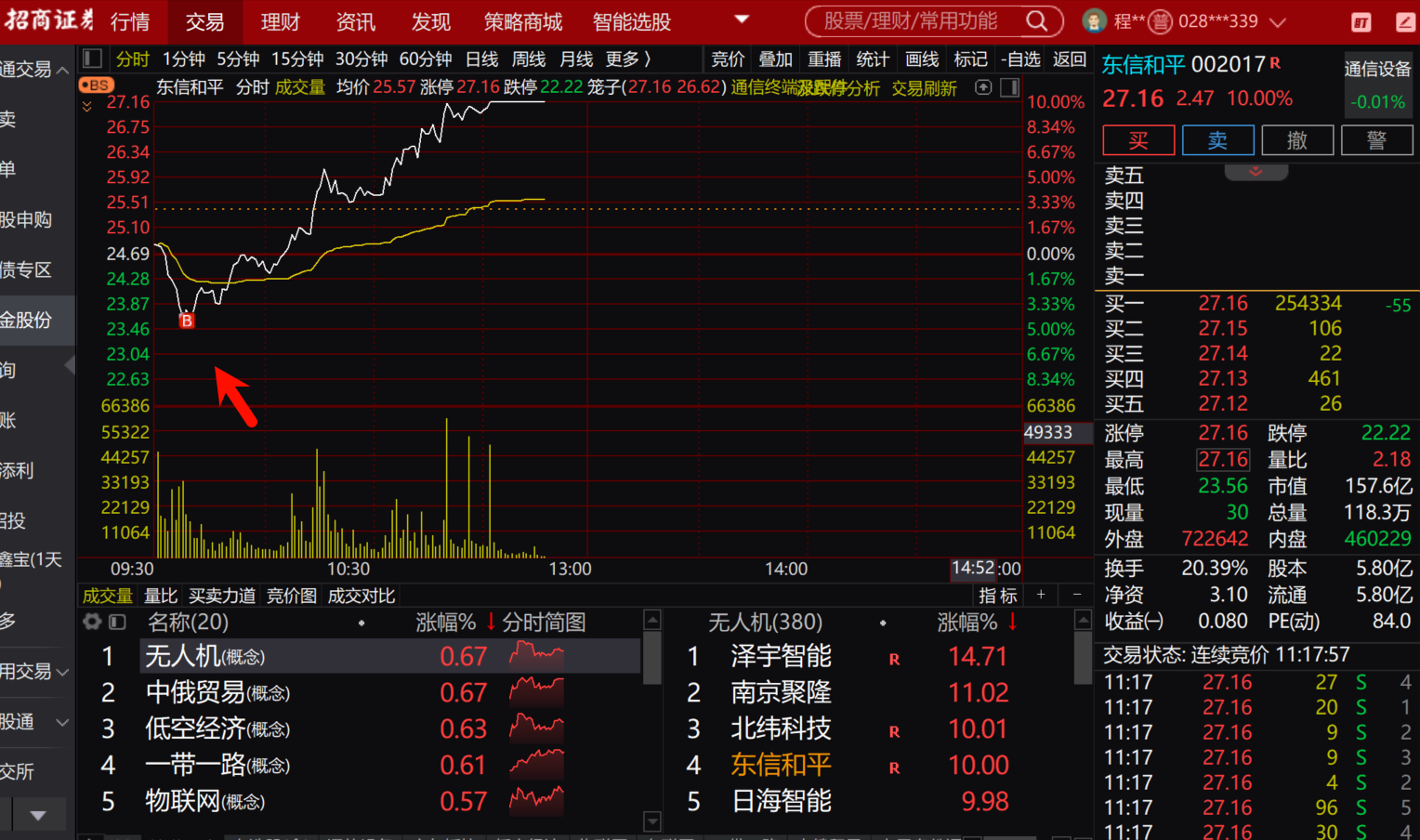Switch chart to 5分钟 timeframe
1420x840 pixels.
tap(238, 59)
